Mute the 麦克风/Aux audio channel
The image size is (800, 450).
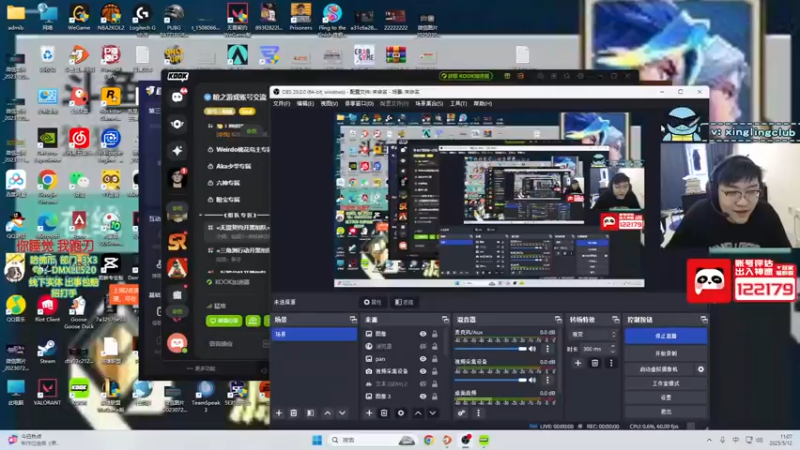pos(533,349)
